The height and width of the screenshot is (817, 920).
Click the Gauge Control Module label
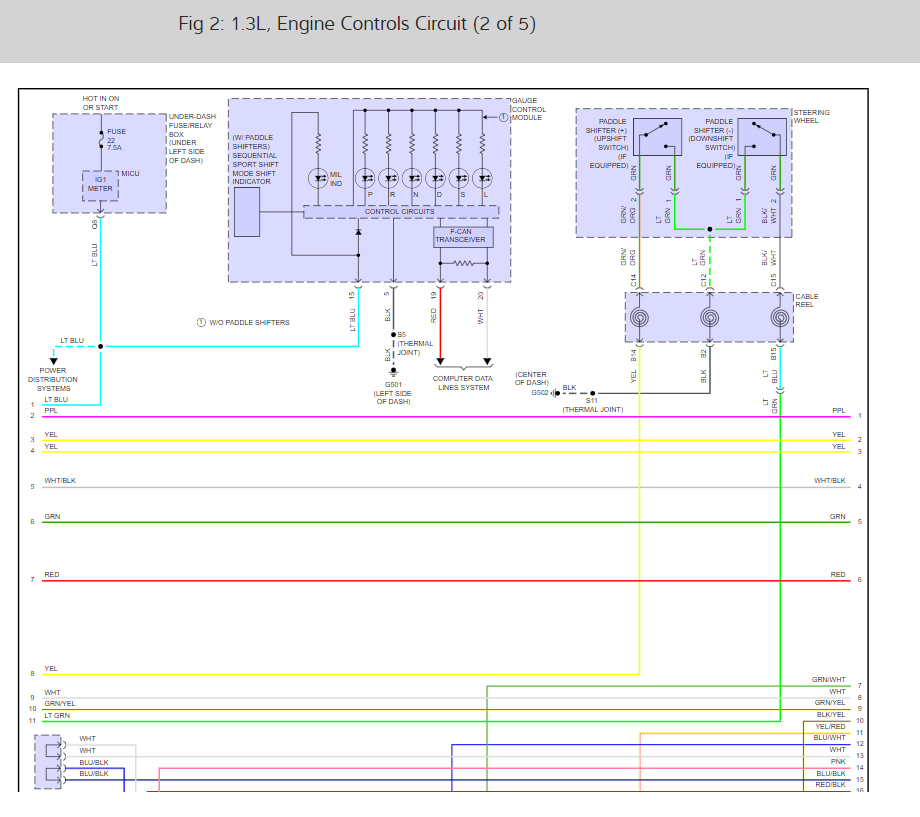click(528, 109)
